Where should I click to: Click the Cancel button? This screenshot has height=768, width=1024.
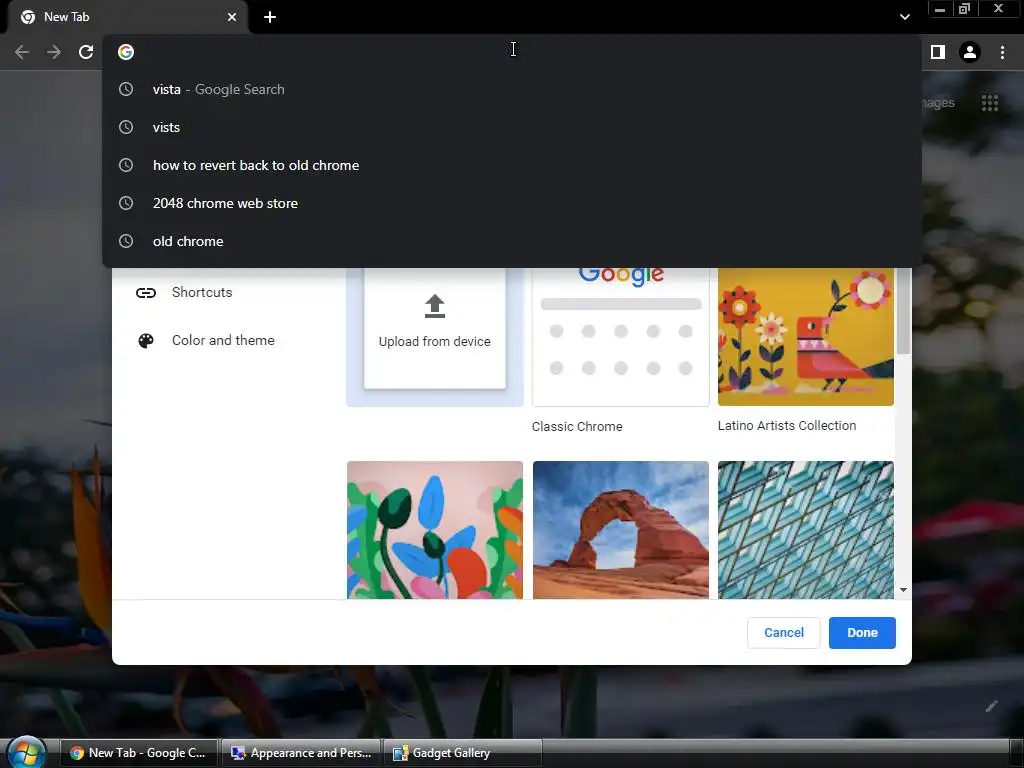[784, 633]
